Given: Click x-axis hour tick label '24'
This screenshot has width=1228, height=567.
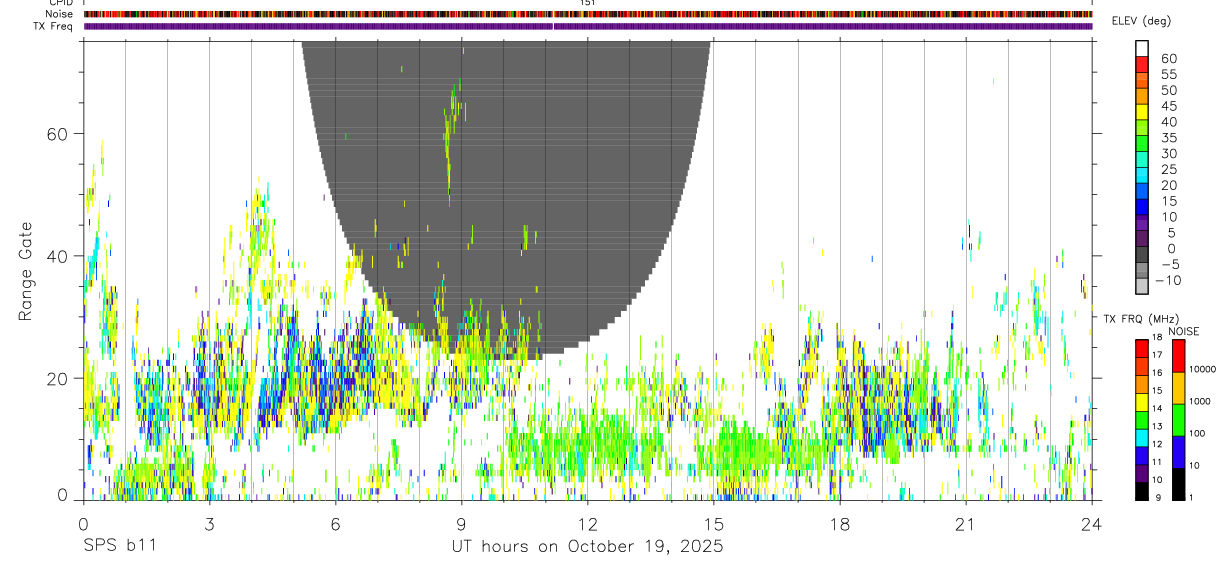Looking at the screenshot, I should [x=1091, y=525].
